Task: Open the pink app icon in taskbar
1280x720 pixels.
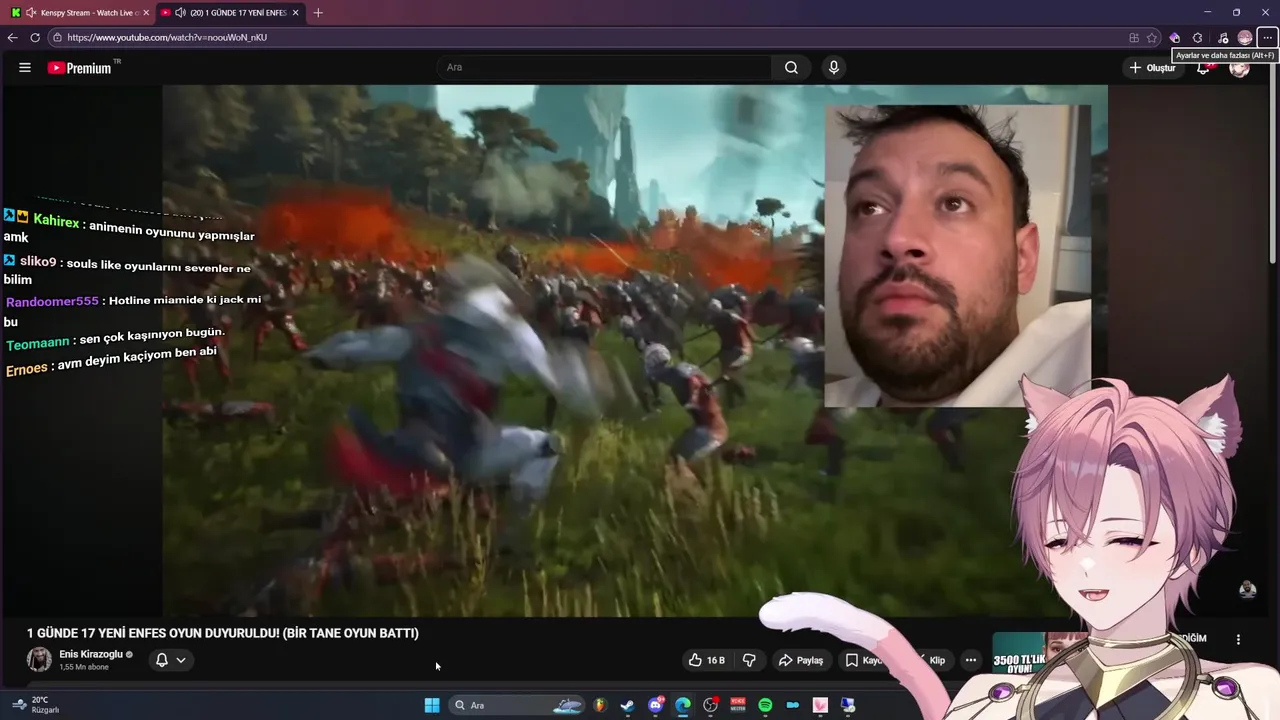Action: (820, 705)
